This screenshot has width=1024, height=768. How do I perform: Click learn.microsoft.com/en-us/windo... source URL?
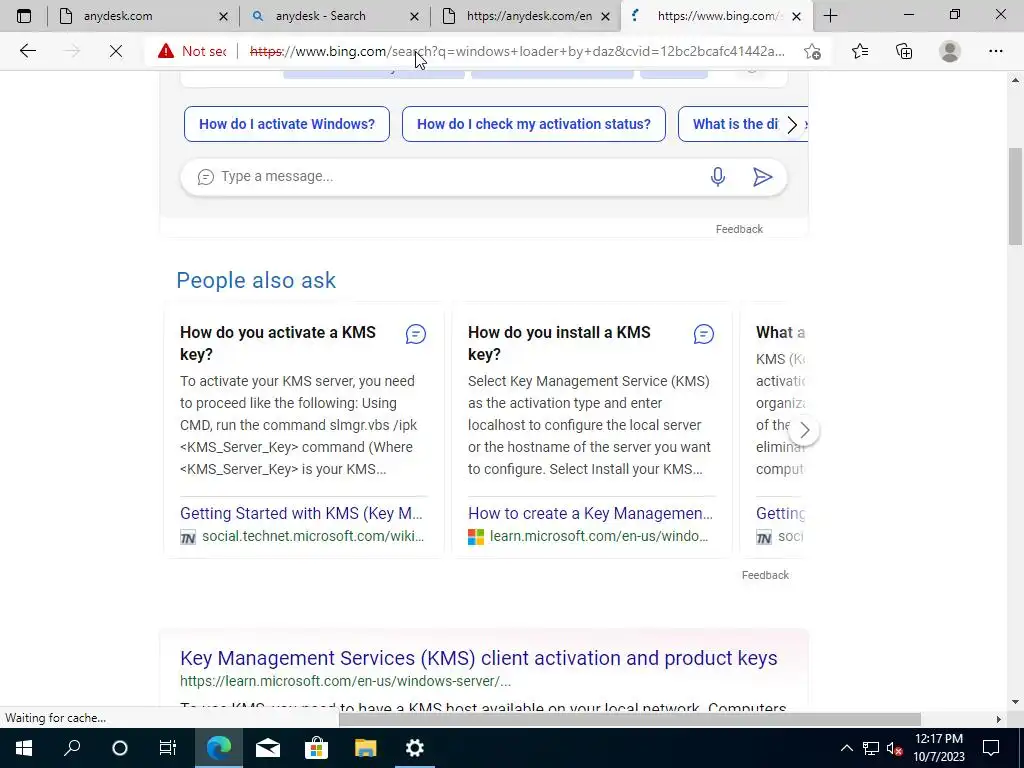pyautogui.click(x=599, y=536)
